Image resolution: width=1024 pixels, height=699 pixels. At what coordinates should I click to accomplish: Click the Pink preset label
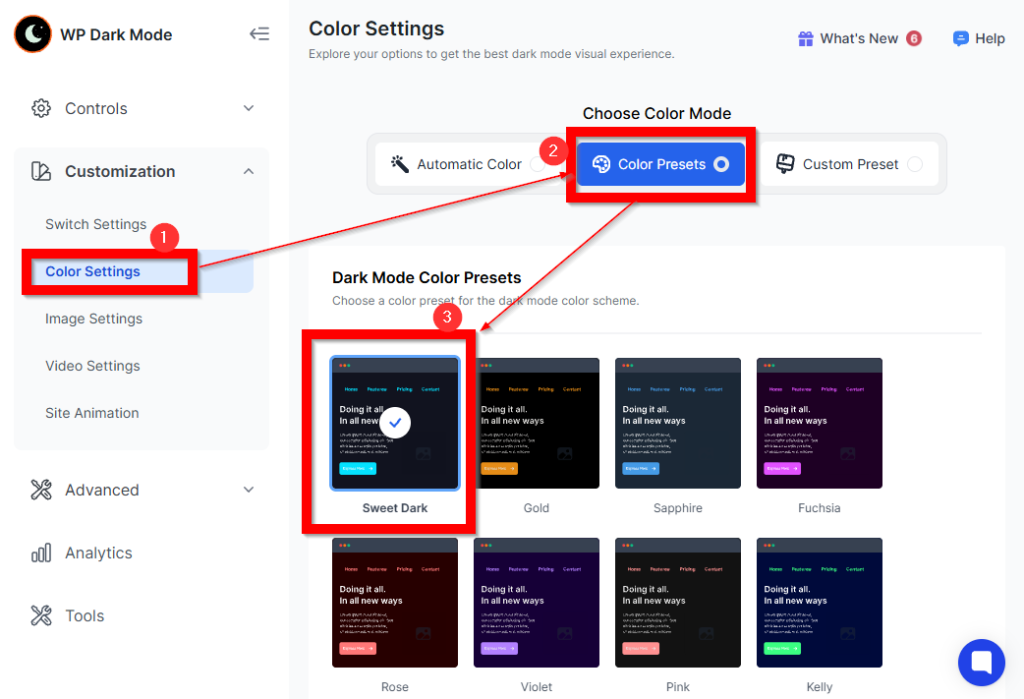(x=678, y=687)
